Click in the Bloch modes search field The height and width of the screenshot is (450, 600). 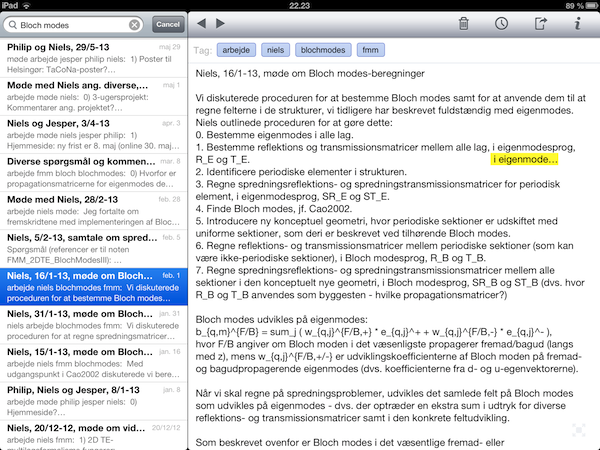(73, 25)
